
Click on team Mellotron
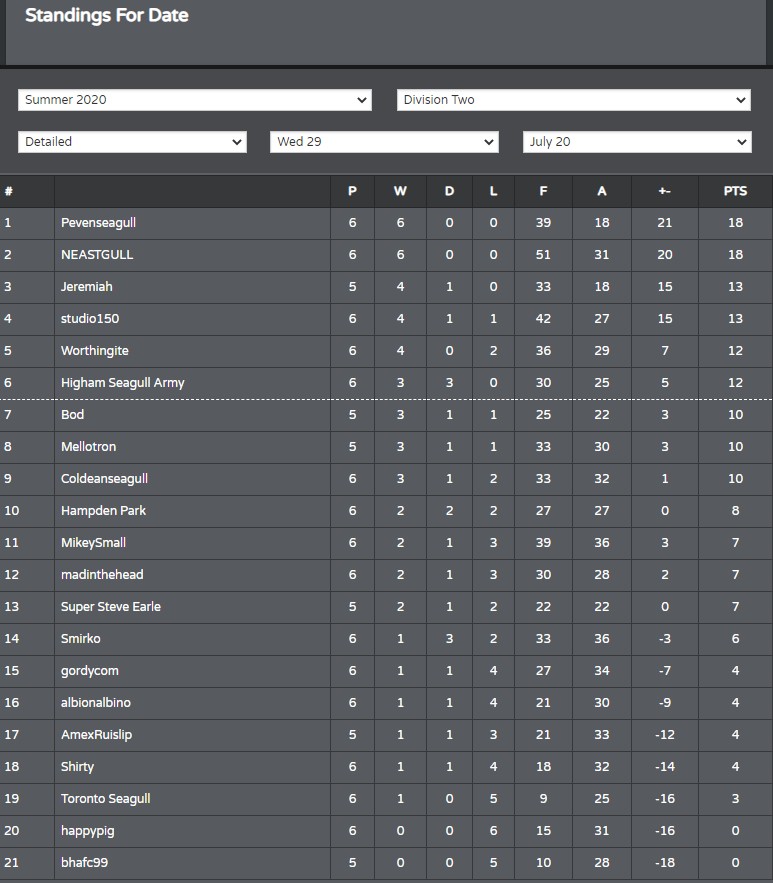tap(88, 447)
